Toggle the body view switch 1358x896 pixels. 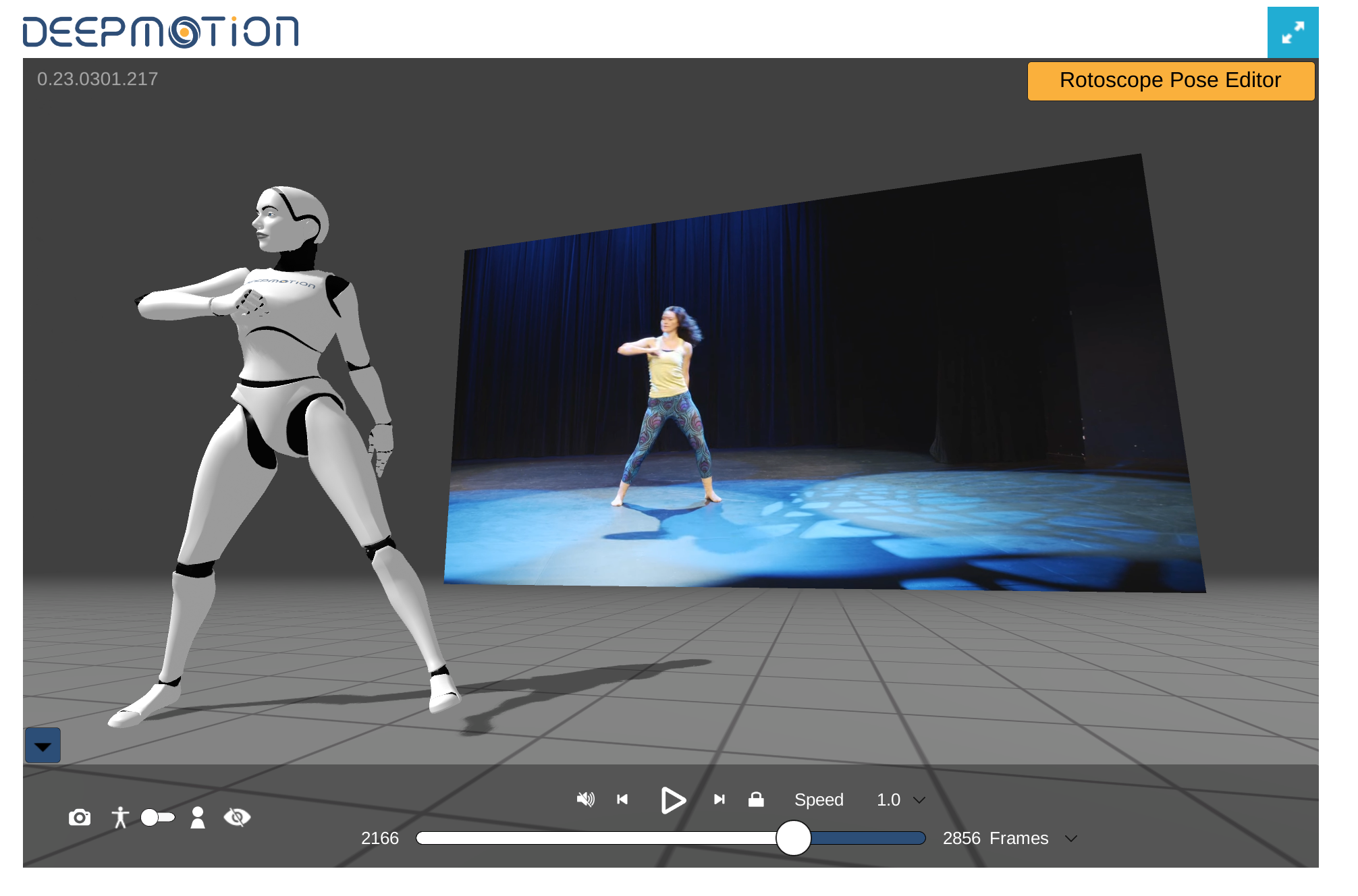point(157,818)
